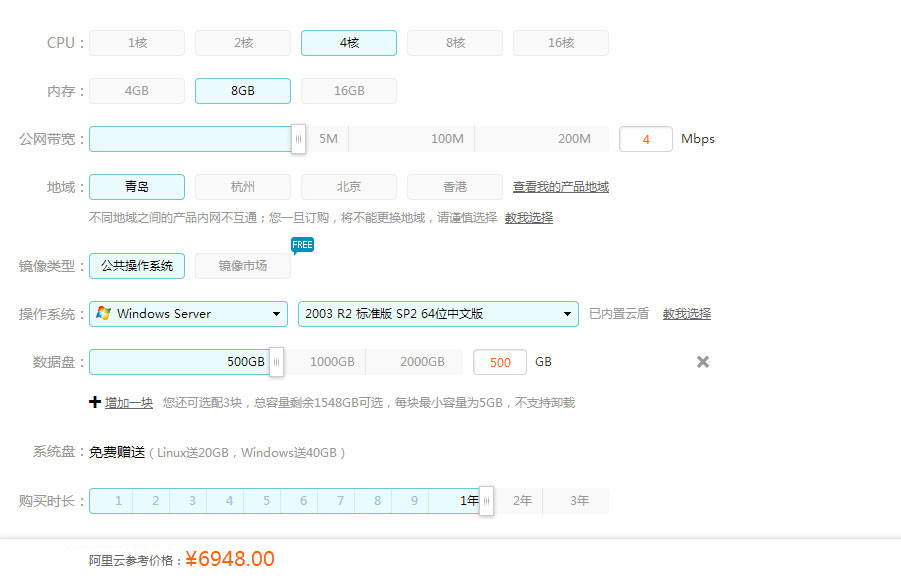
Task: Choose 16GB memory option
Action: point(349,91)
